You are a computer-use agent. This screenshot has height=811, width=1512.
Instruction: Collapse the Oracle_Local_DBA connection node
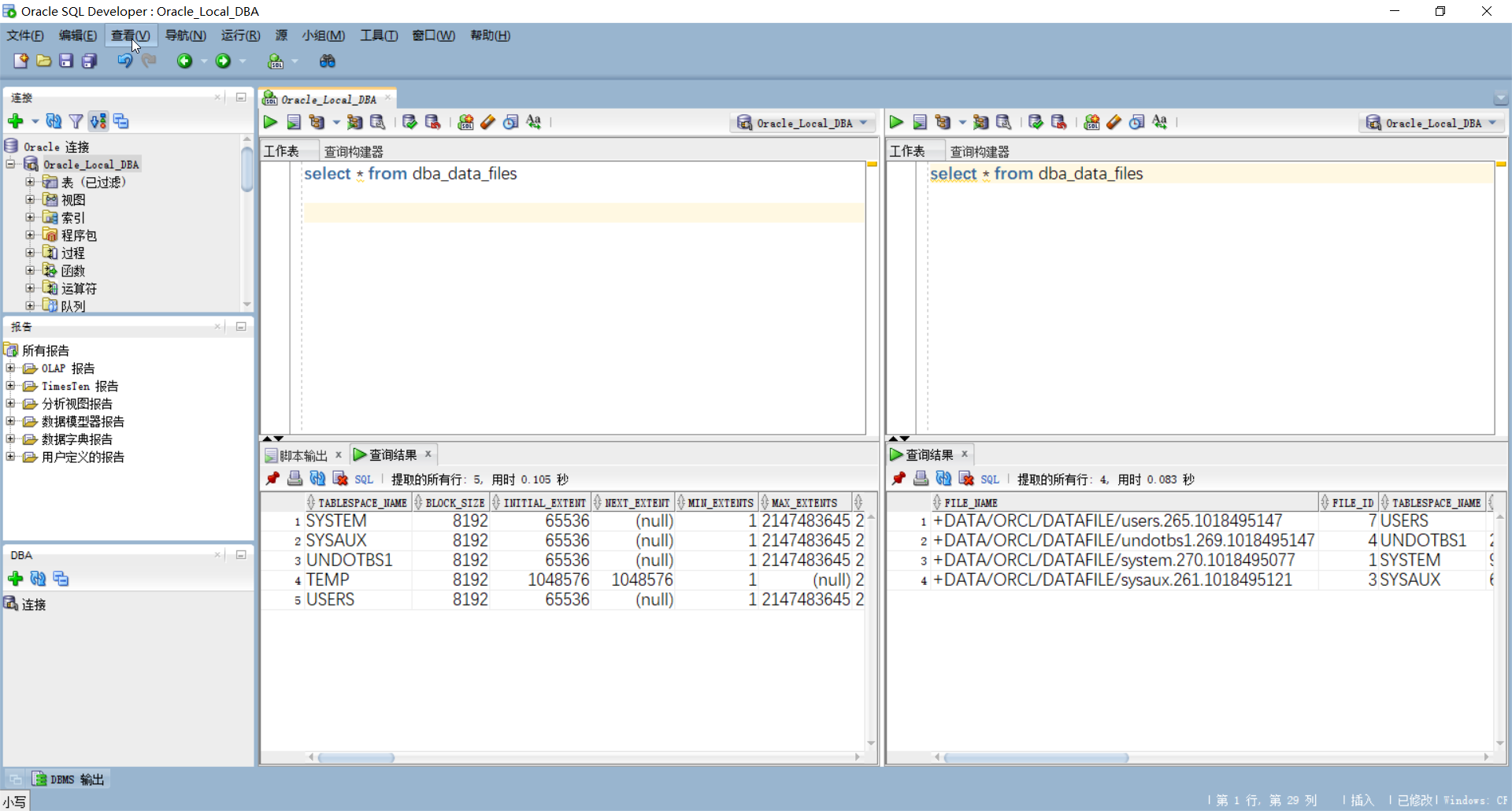click(11, 164)
